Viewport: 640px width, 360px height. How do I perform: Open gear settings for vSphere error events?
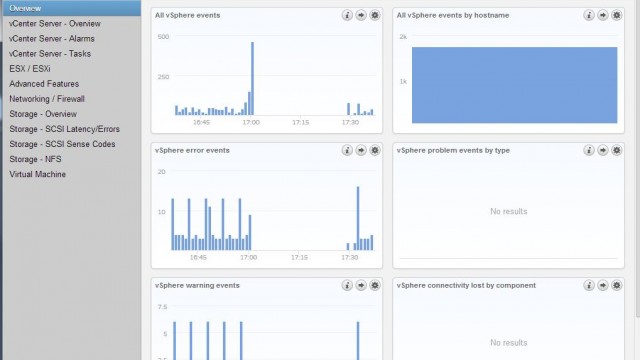point(375,150)
